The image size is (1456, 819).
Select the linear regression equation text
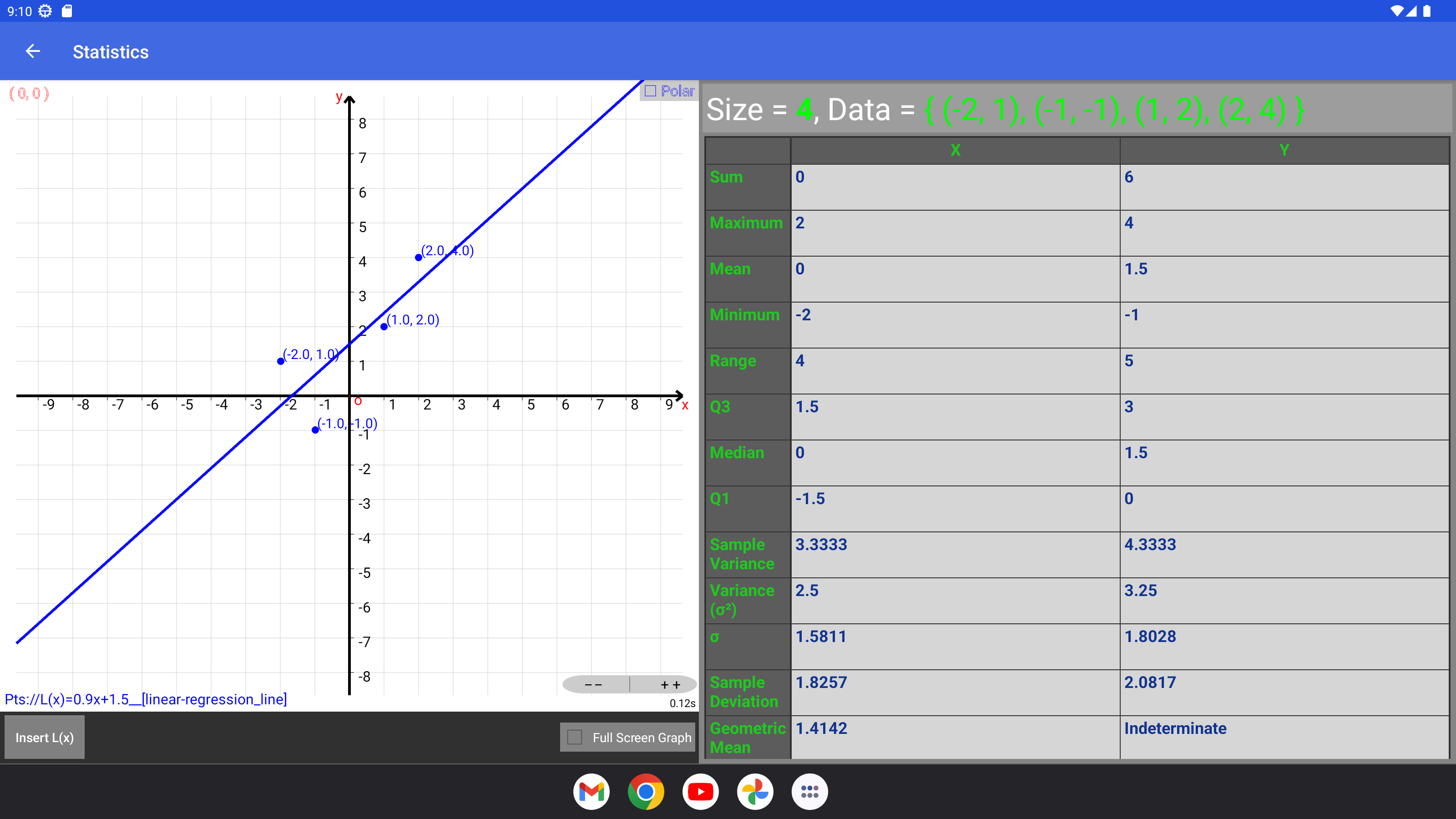(x=146, y=699)
